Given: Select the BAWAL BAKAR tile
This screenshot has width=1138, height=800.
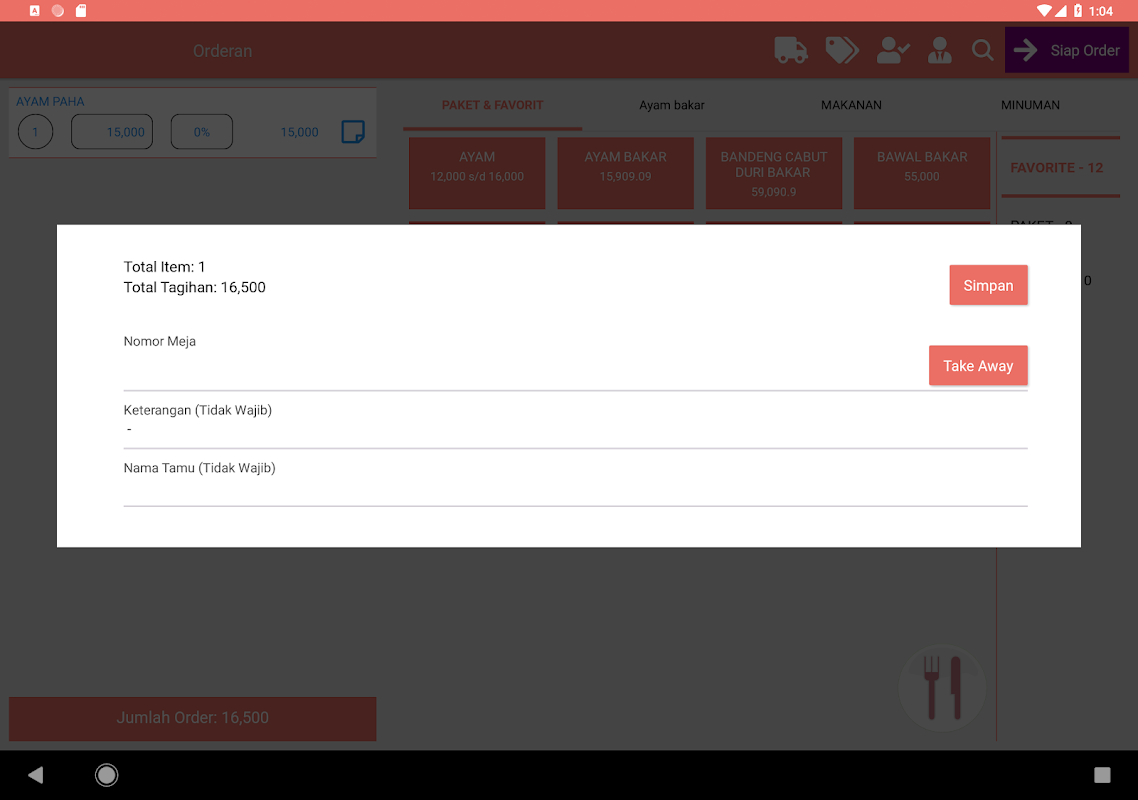Looking at the screenshot, I should (922, 173).
